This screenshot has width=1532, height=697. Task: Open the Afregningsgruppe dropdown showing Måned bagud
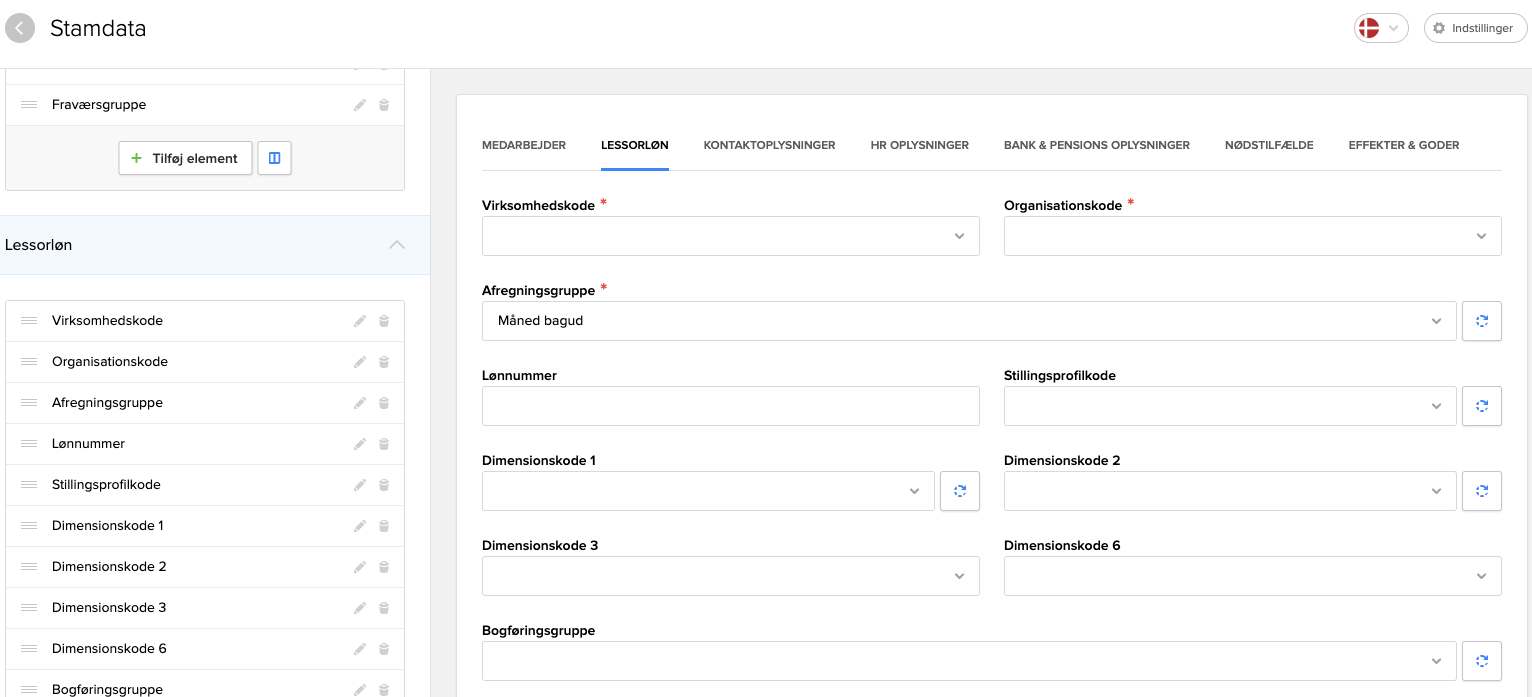(x=968, y=321)
